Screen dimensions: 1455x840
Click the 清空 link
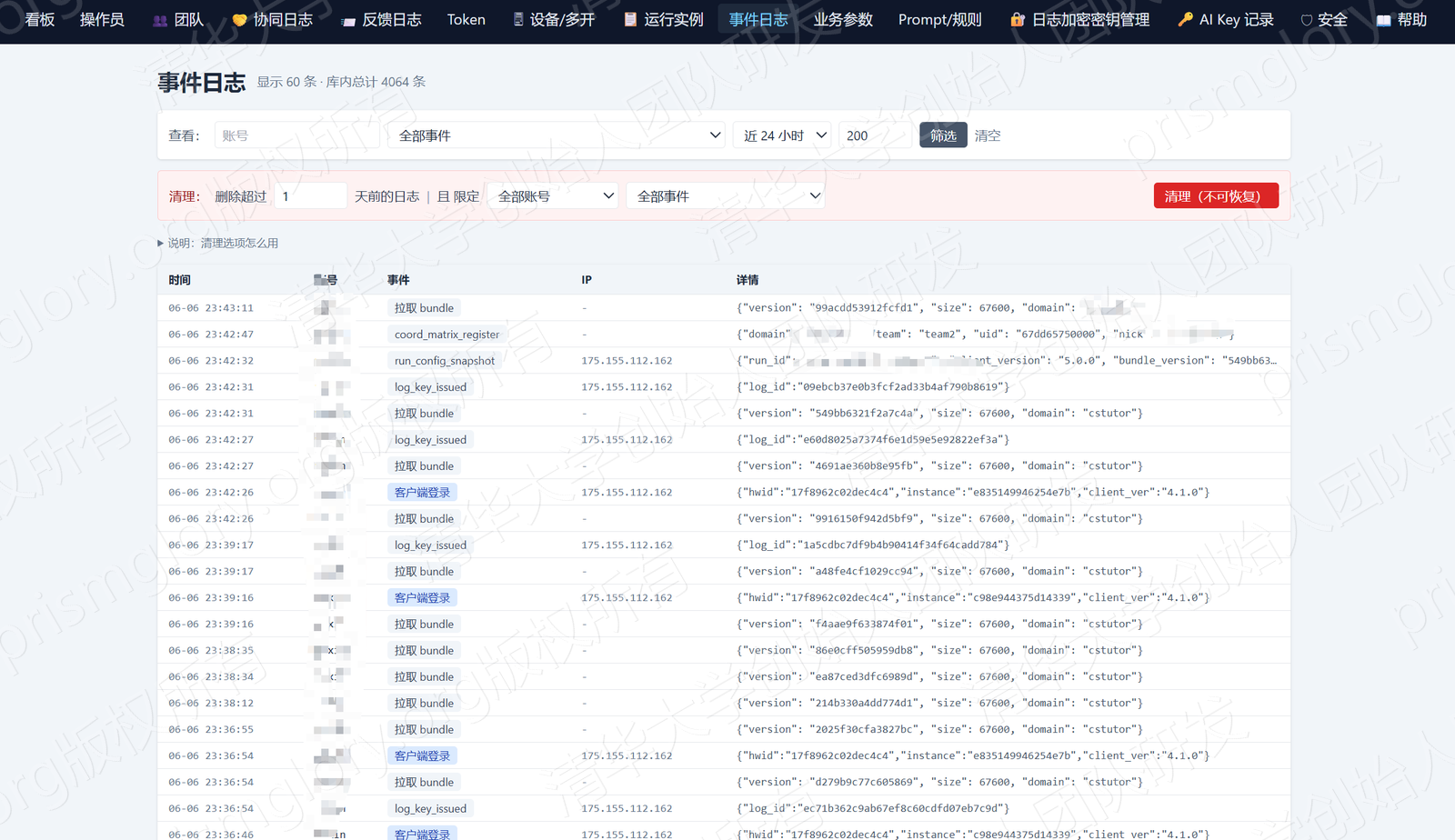pos(988,135)
